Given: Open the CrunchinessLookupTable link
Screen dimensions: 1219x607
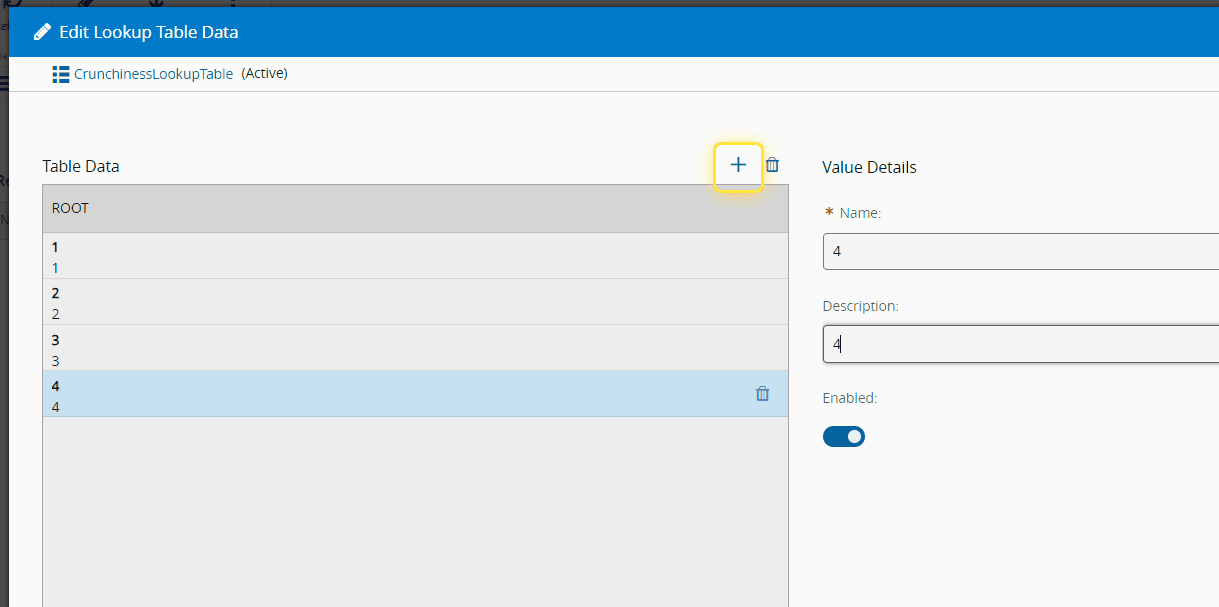Looking at the screenshot, I should point(153,74).
